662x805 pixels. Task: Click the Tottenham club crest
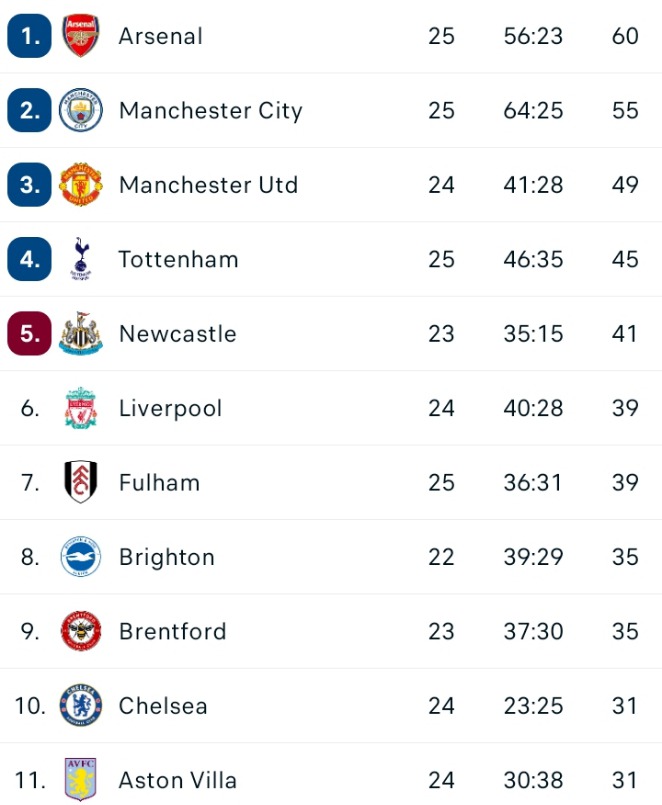(x=81, y=259)
